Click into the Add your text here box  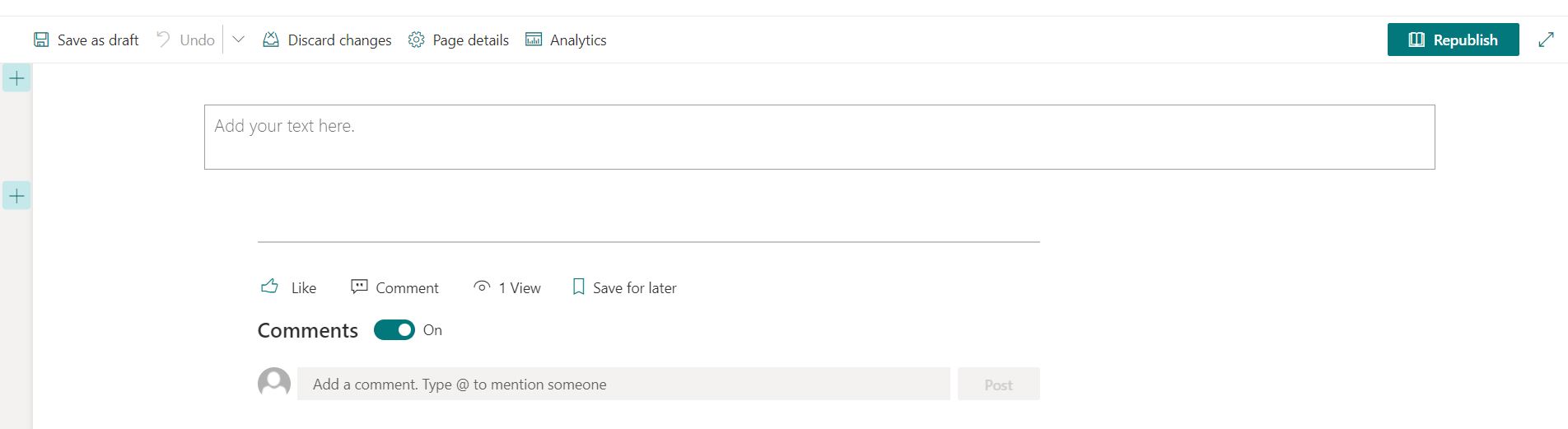coord(819,137)
